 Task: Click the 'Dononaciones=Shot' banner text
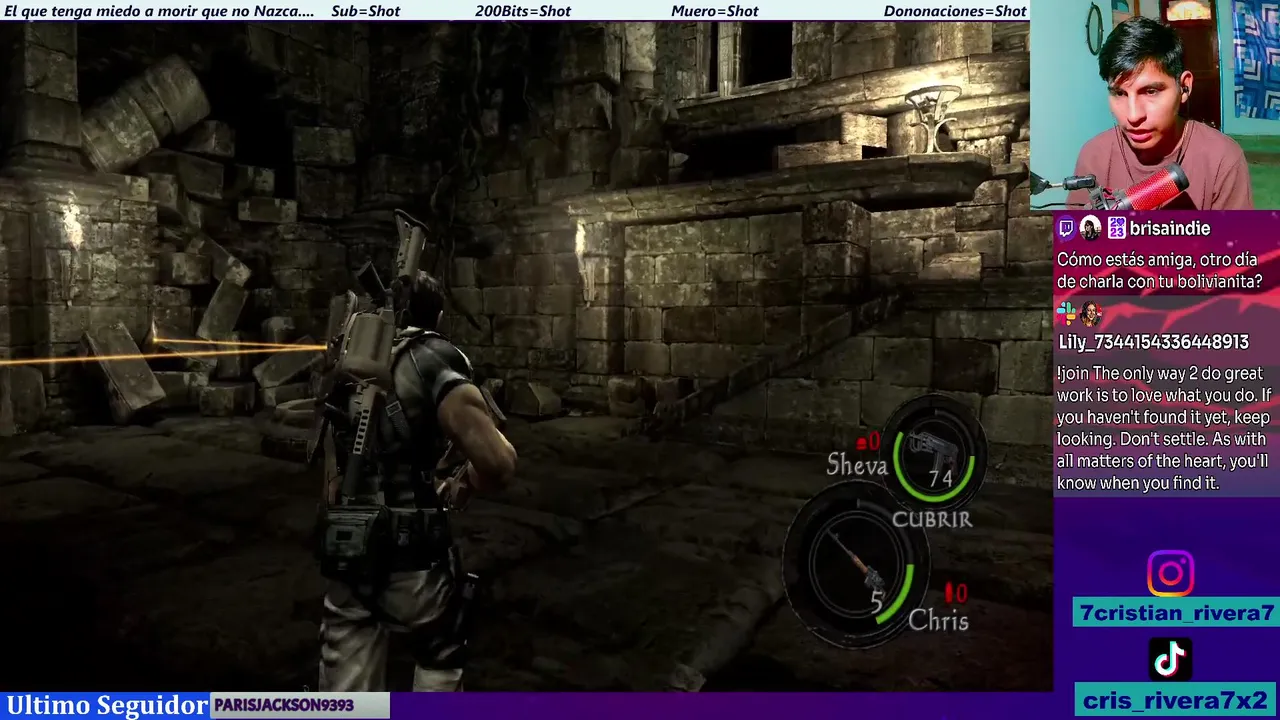click(955, 11)
